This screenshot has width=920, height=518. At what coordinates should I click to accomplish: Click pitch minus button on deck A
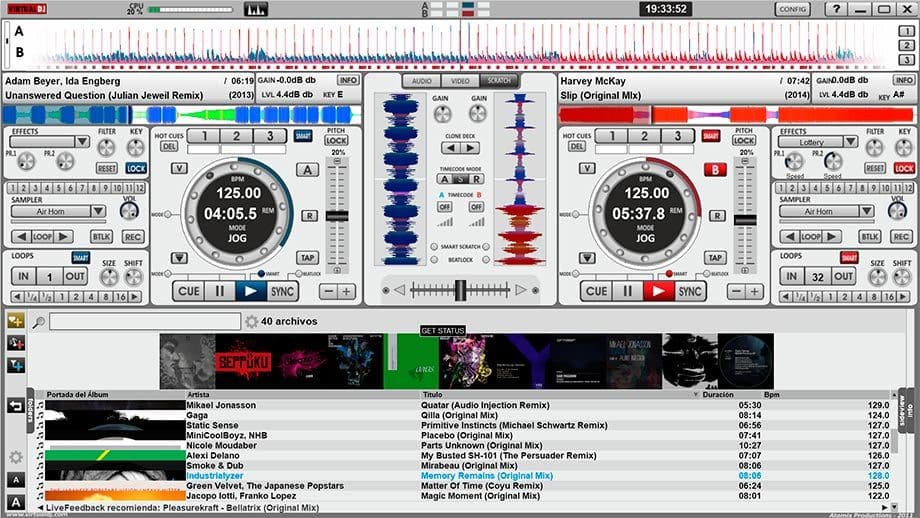point(329,292)
